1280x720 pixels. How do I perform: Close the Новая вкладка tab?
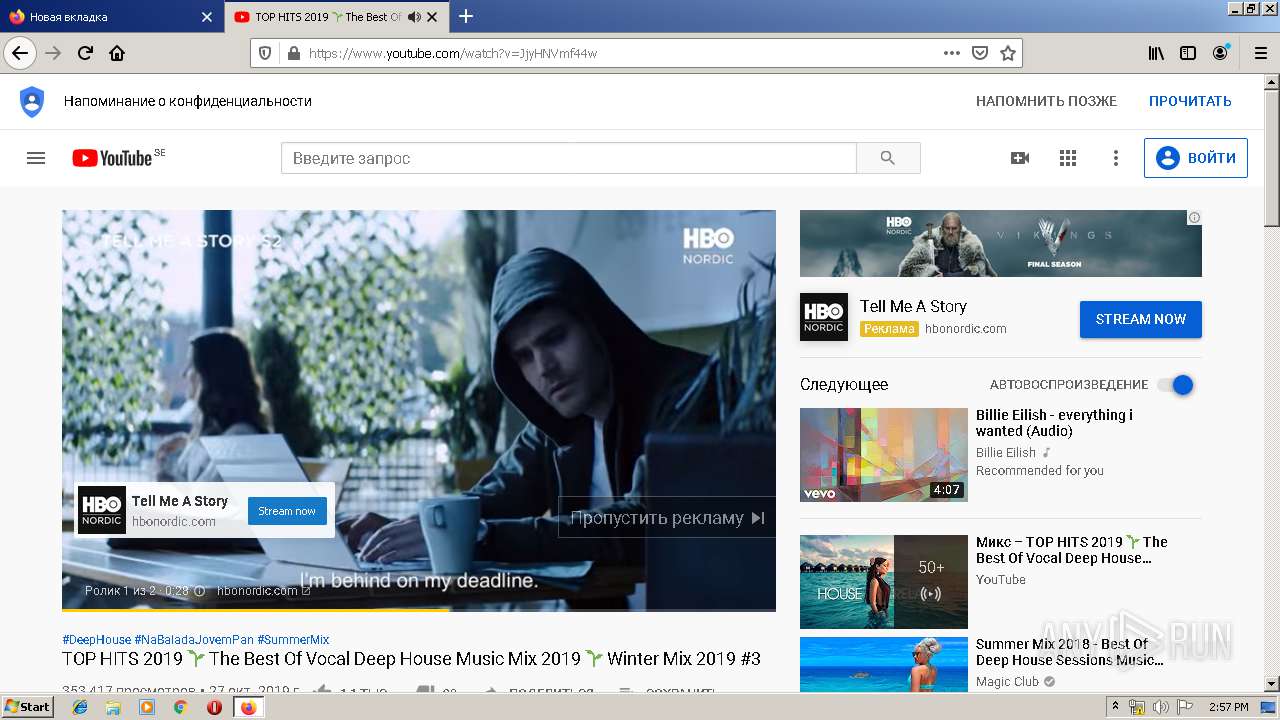click(x=207, y=17)
